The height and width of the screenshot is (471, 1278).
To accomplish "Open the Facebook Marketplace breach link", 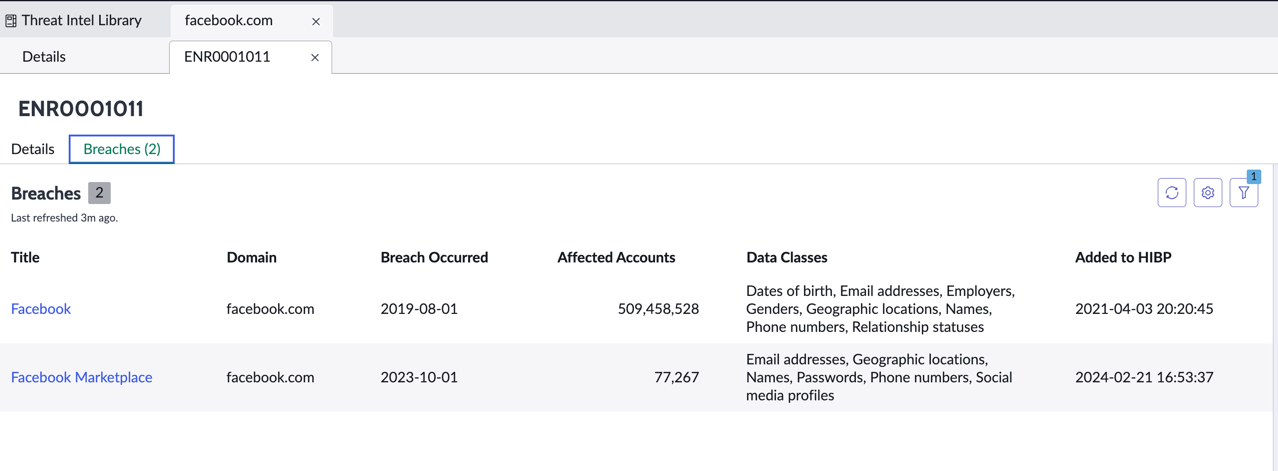I will click(82, 377).
